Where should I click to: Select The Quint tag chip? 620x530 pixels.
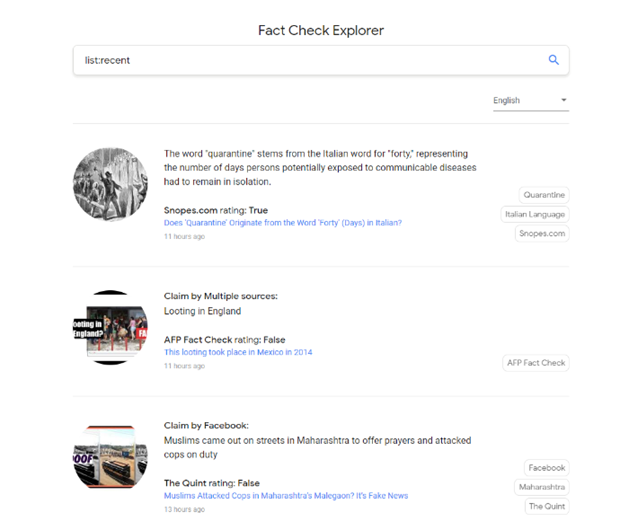[546, 506]
